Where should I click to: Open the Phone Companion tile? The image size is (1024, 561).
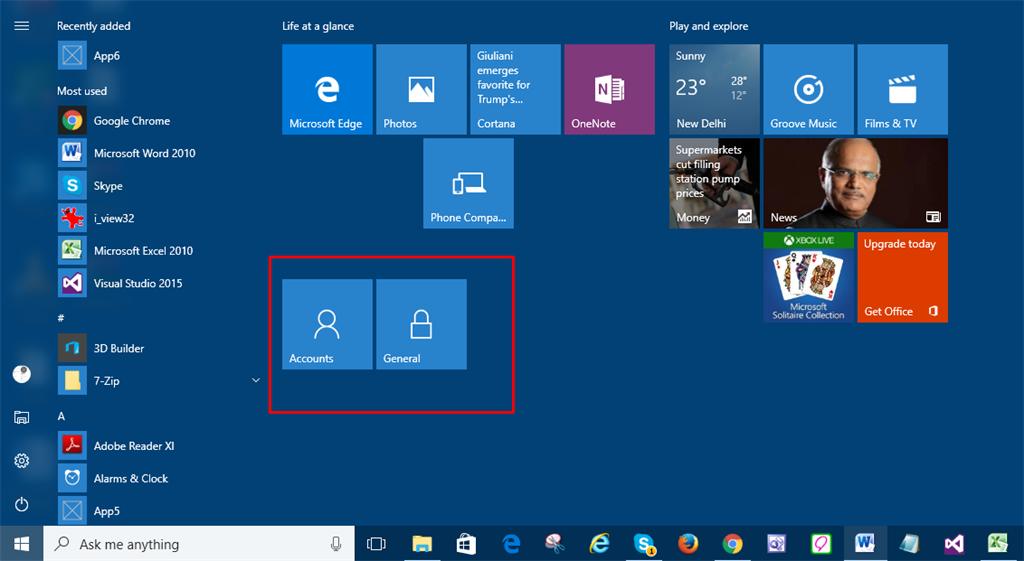468,183
